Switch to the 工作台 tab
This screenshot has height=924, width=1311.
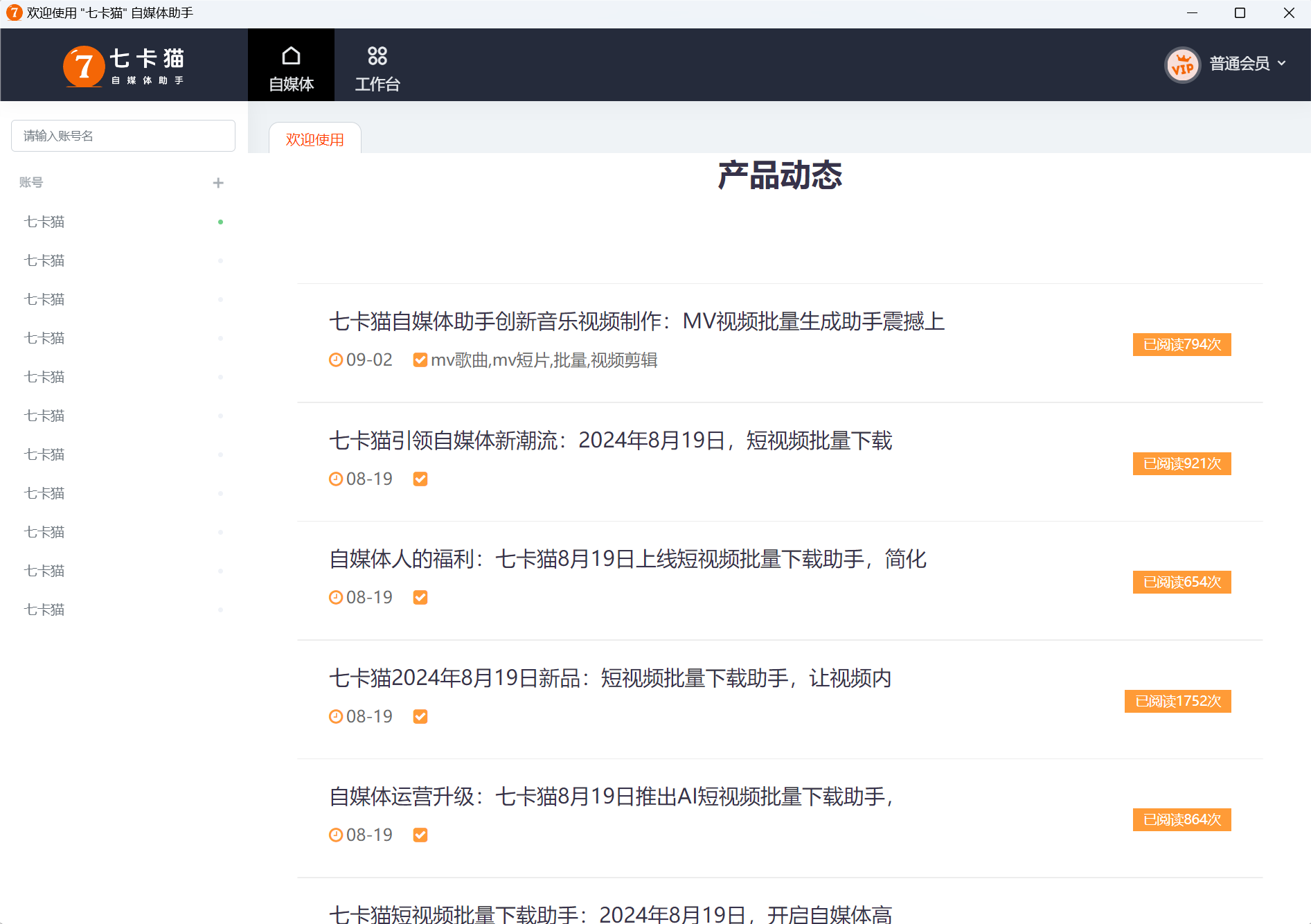click(377, 65)
